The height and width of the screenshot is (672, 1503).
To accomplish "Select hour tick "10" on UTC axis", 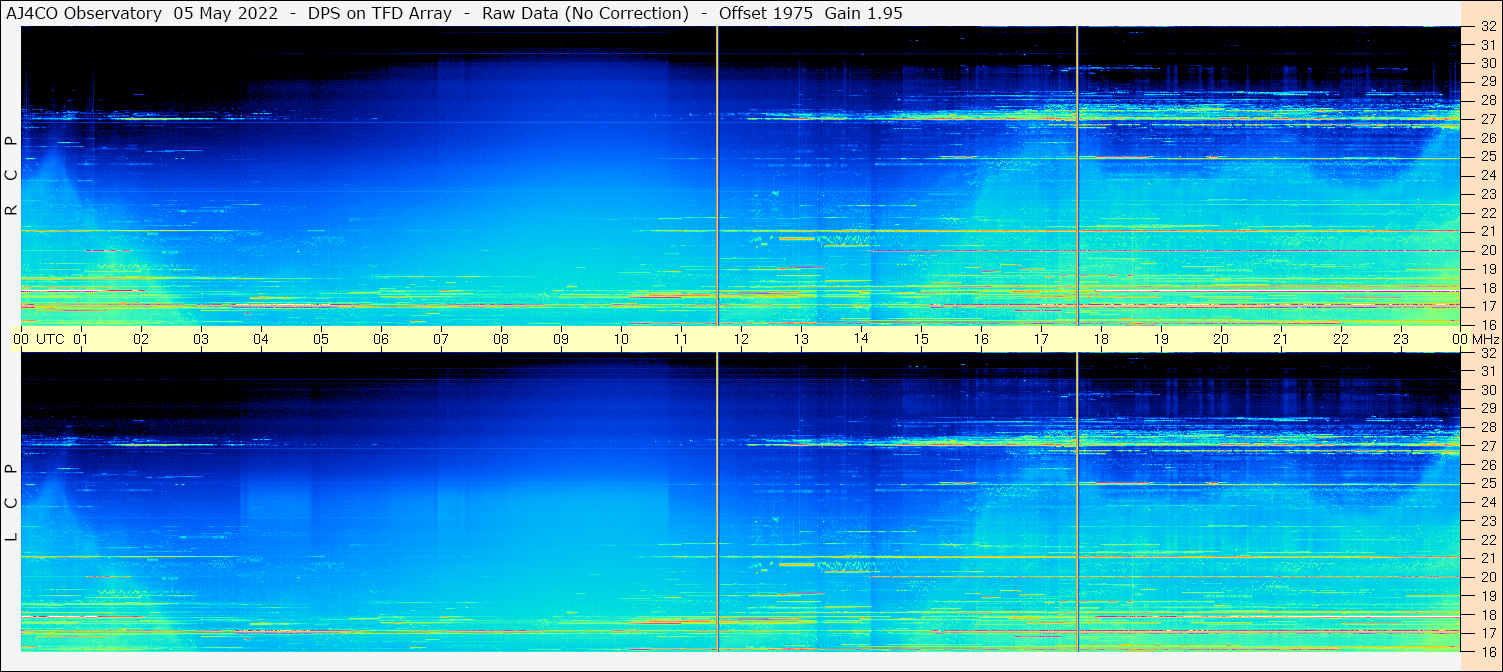I will coord(621,339).
